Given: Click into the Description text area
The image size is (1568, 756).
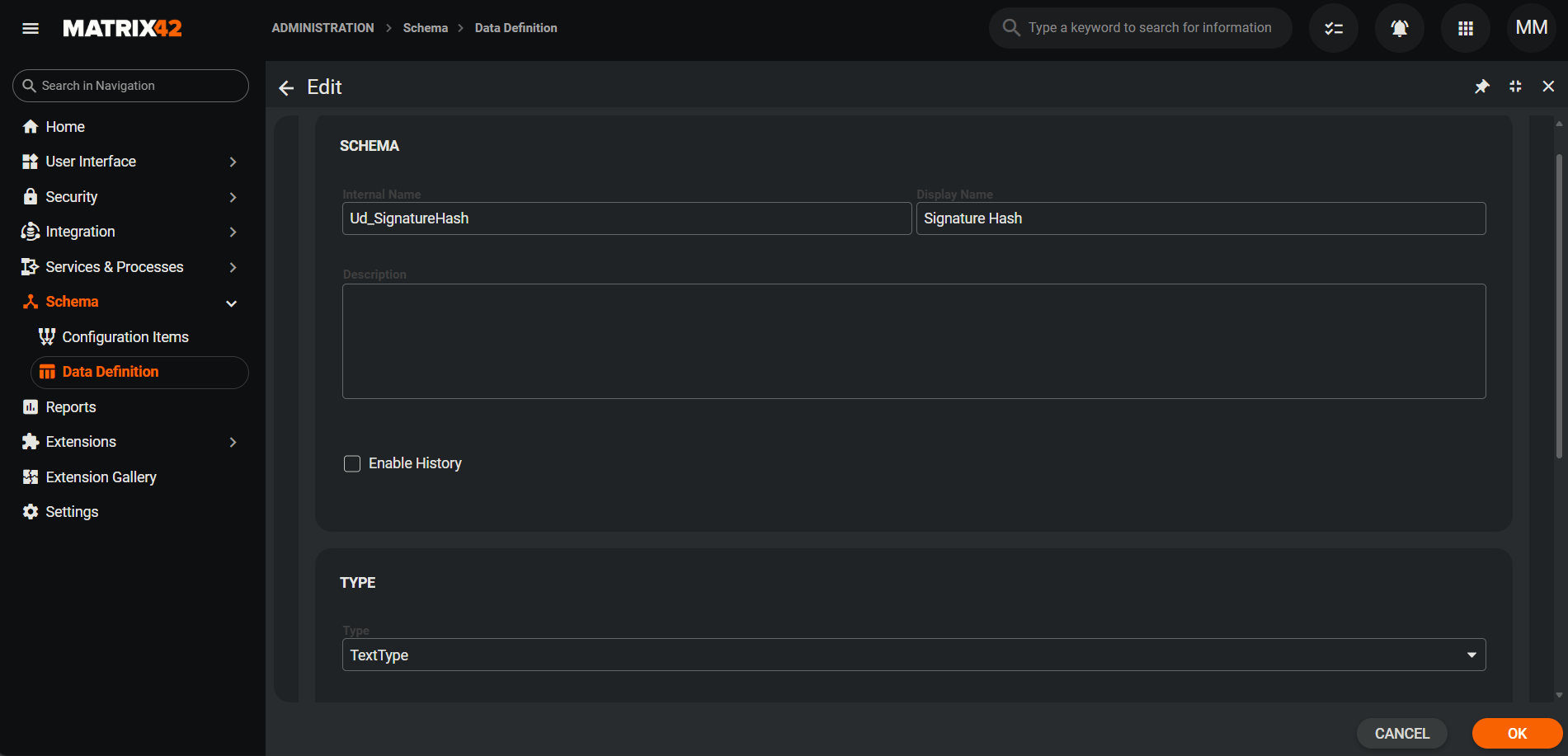Looking at the screenshot, I should click(913, 341).
